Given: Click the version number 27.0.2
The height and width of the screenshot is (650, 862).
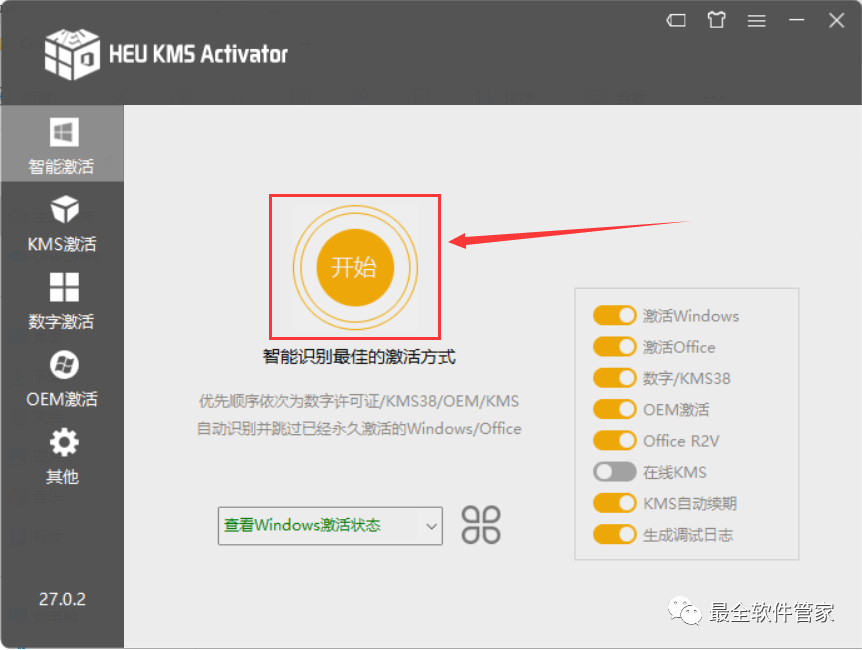Looking at the screenshot, I should click(62, 599).
